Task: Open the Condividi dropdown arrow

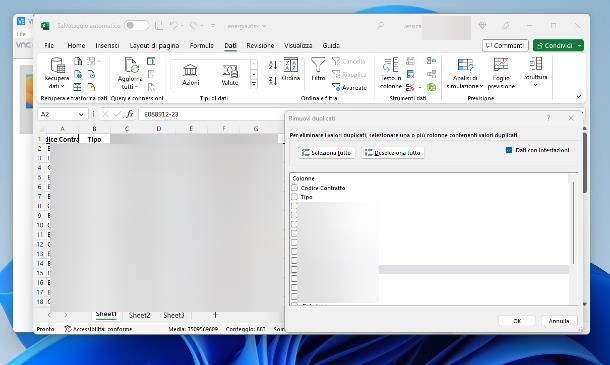Action: (x=579, y=46)
